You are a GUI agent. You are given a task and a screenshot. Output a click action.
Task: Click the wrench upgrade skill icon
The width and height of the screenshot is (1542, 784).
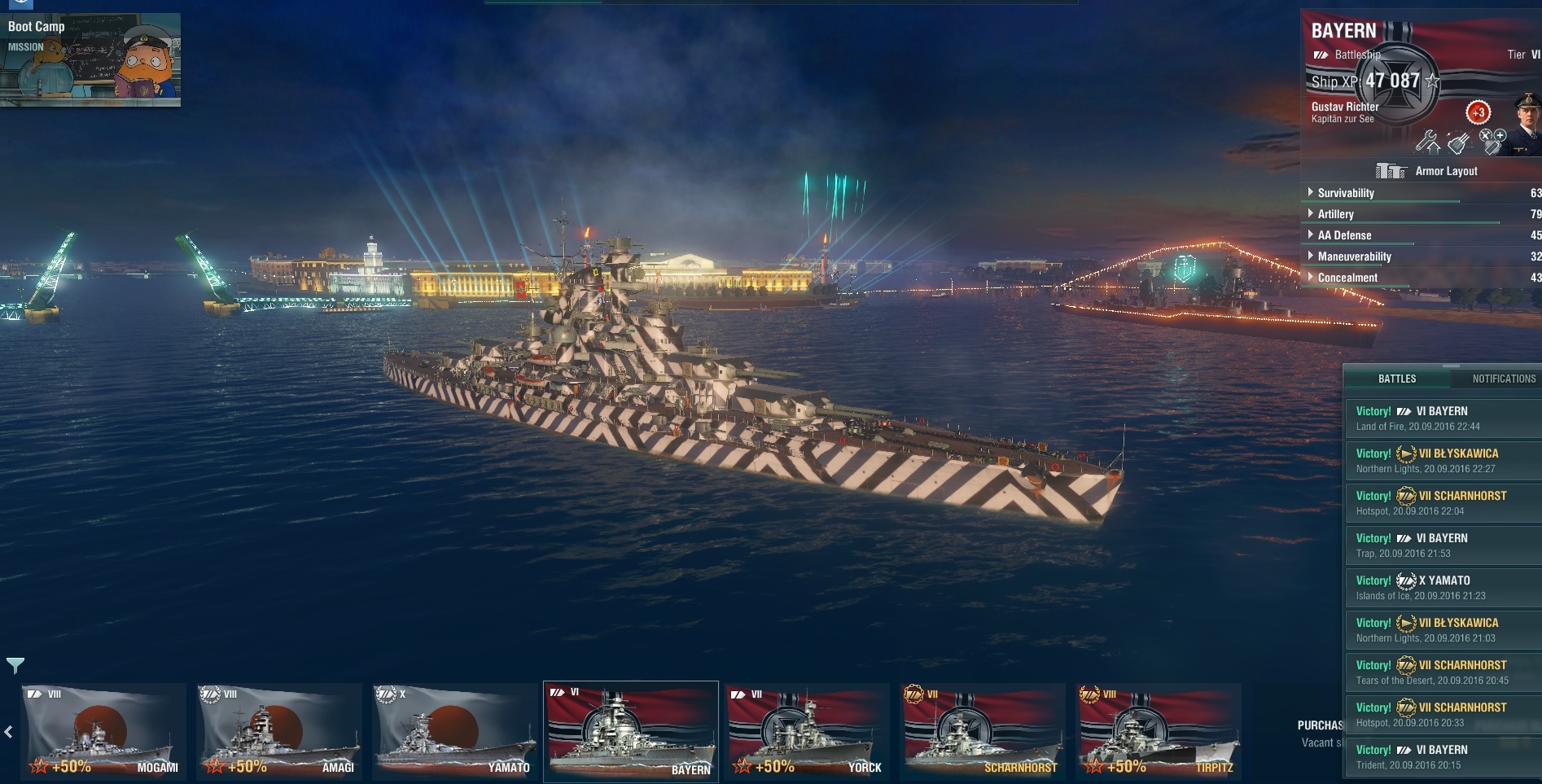coord(1427,142)
